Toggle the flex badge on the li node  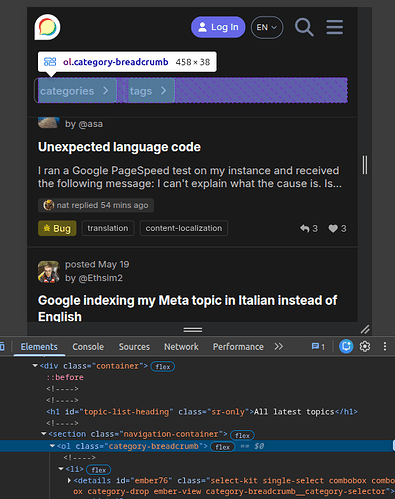tap(99, 470)
